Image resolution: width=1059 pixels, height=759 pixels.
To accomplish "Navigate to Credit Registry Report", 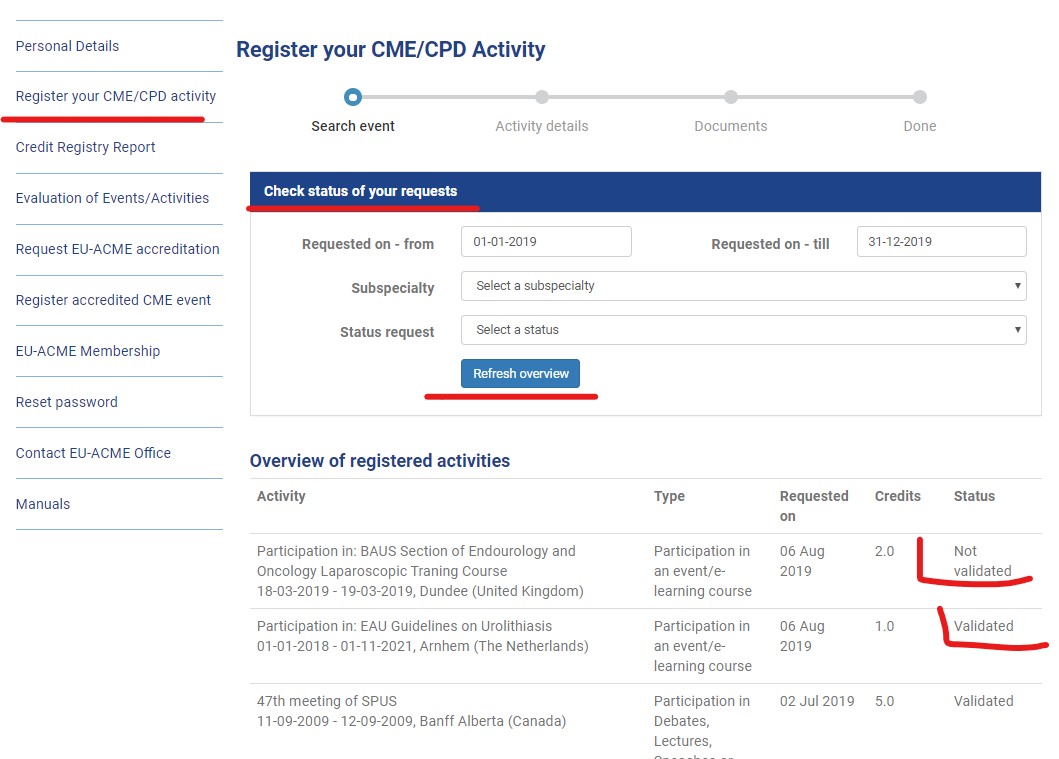I will point(85,147).
